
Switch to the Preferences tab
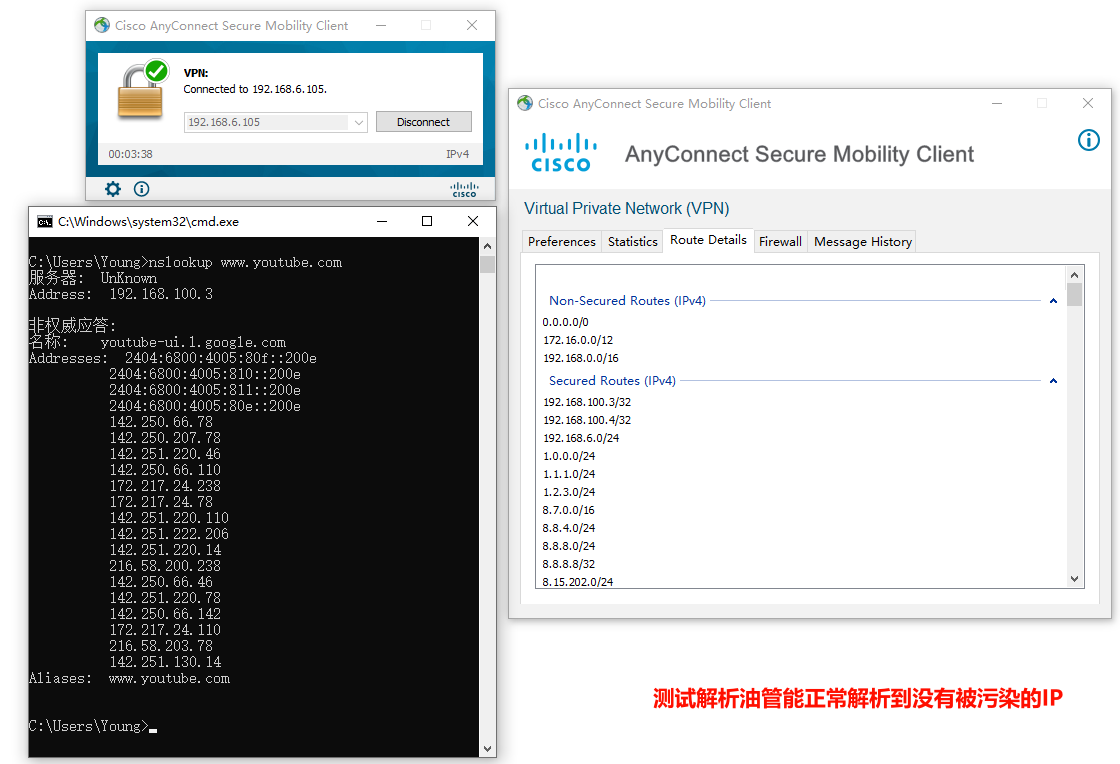tap(561, 241)
